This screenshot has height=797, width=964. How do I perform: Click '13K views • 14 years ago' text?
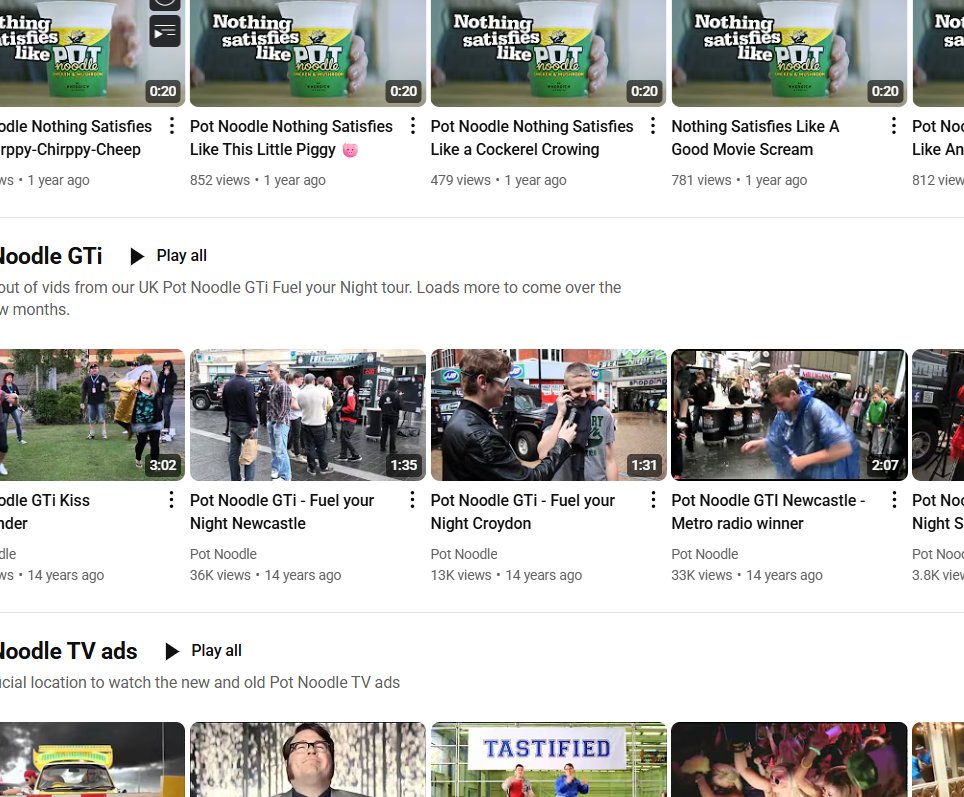pyautogui.click(x=507, y=575)
